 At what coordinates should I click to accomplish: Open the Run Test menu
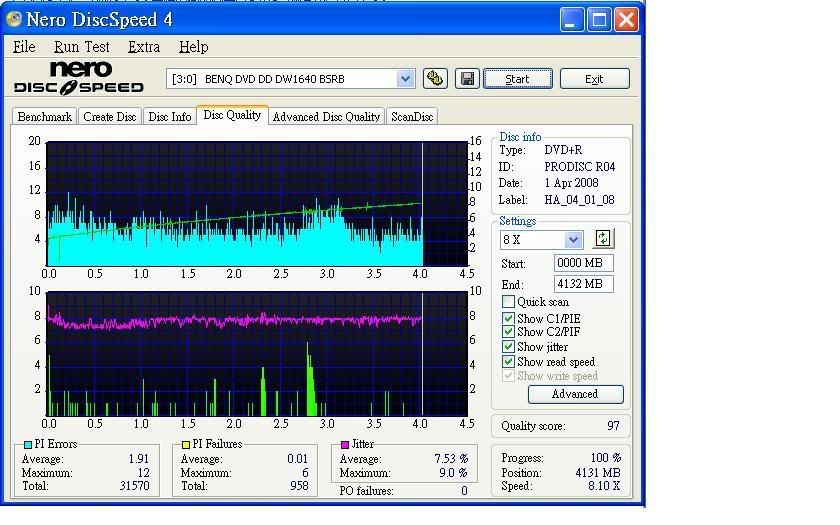pos(81,47)
